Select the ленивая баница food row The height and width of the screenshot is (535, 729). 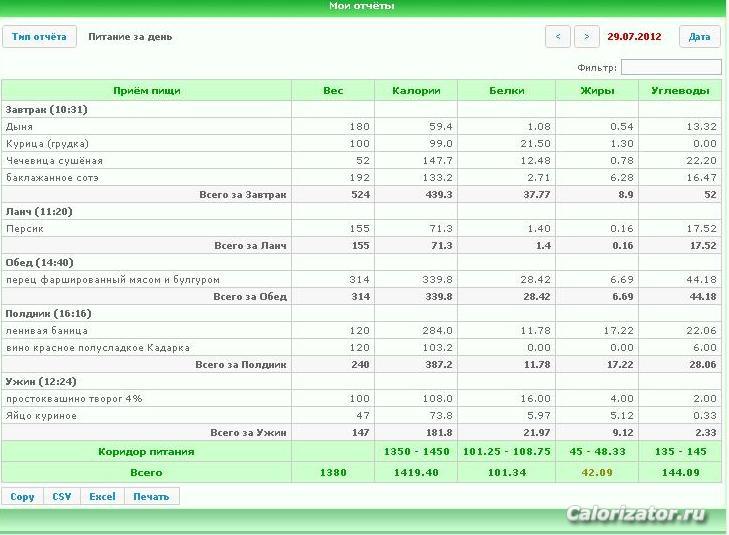(362, 330)
